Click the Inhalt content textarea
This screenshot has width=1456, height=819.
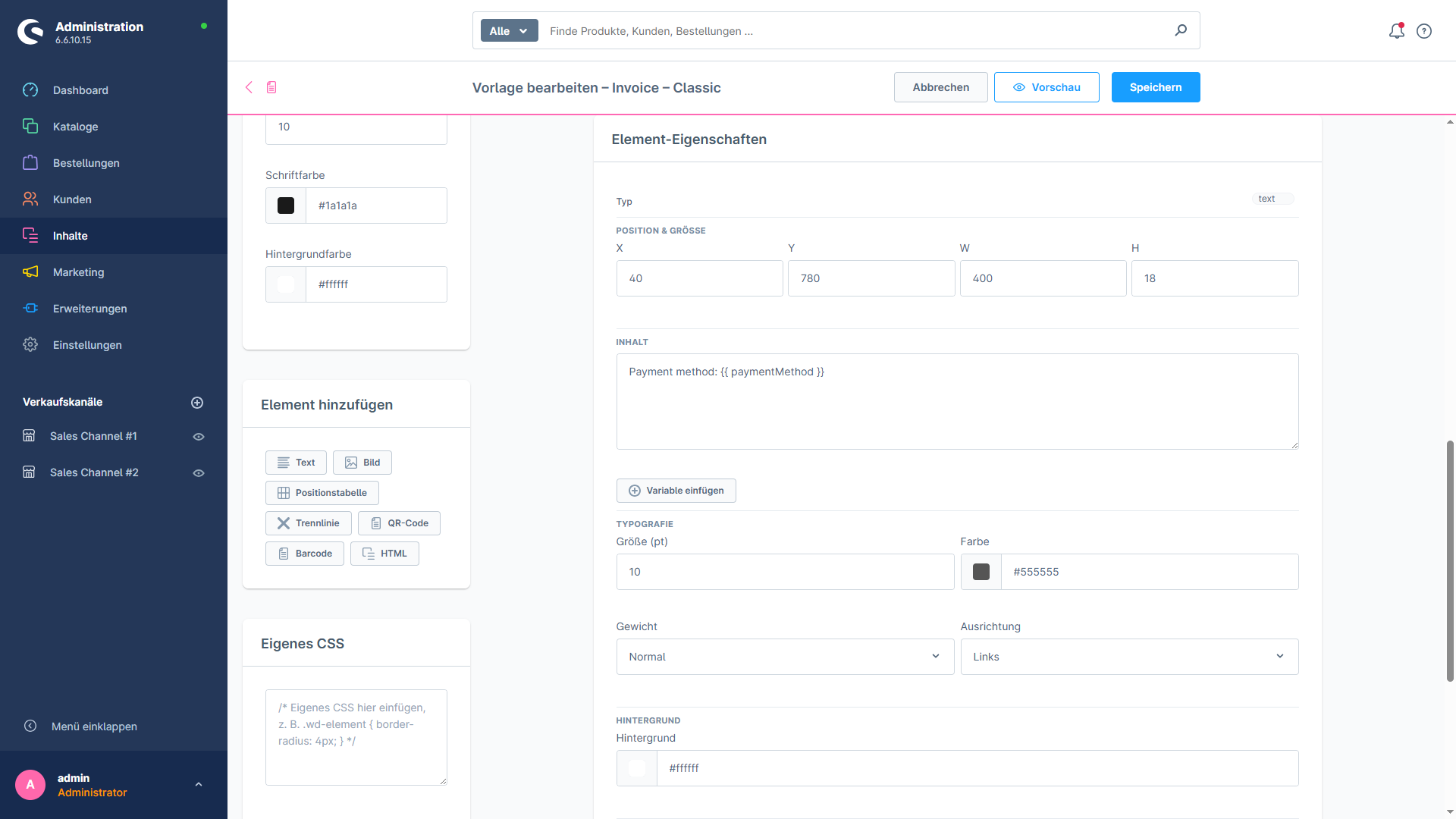(x=957, y=401)
